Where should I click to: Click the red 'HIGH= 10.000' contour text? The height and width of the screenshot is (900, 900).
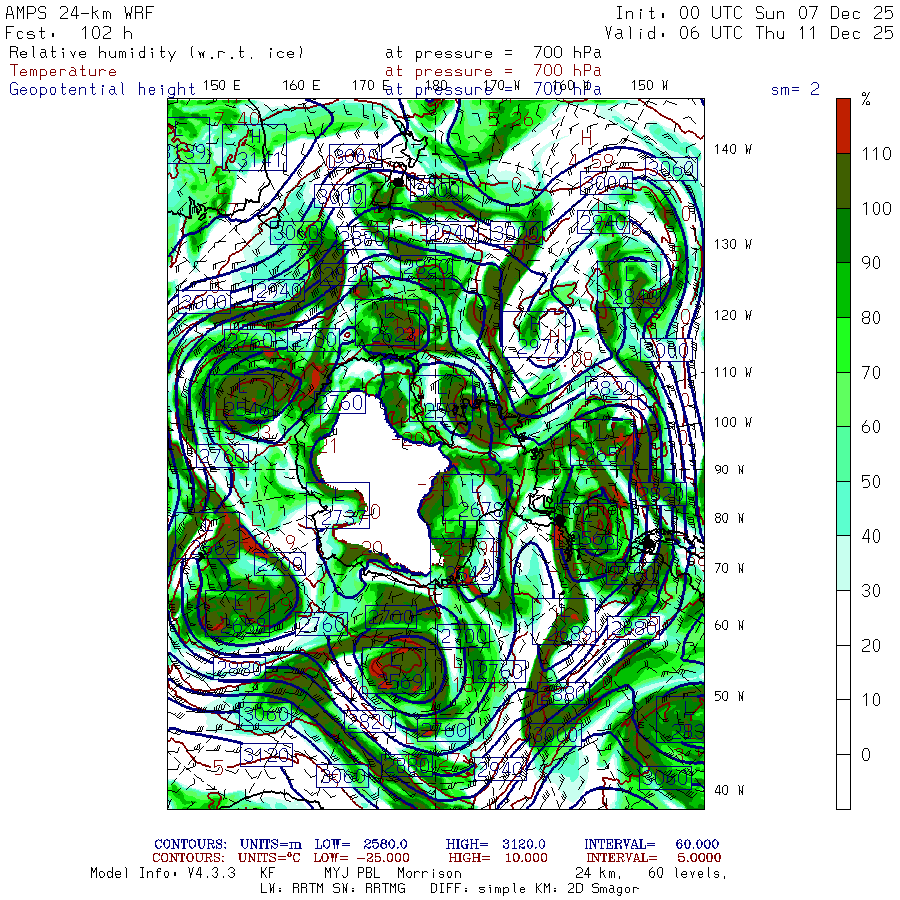pyautogui.click(x=498, y=858)
